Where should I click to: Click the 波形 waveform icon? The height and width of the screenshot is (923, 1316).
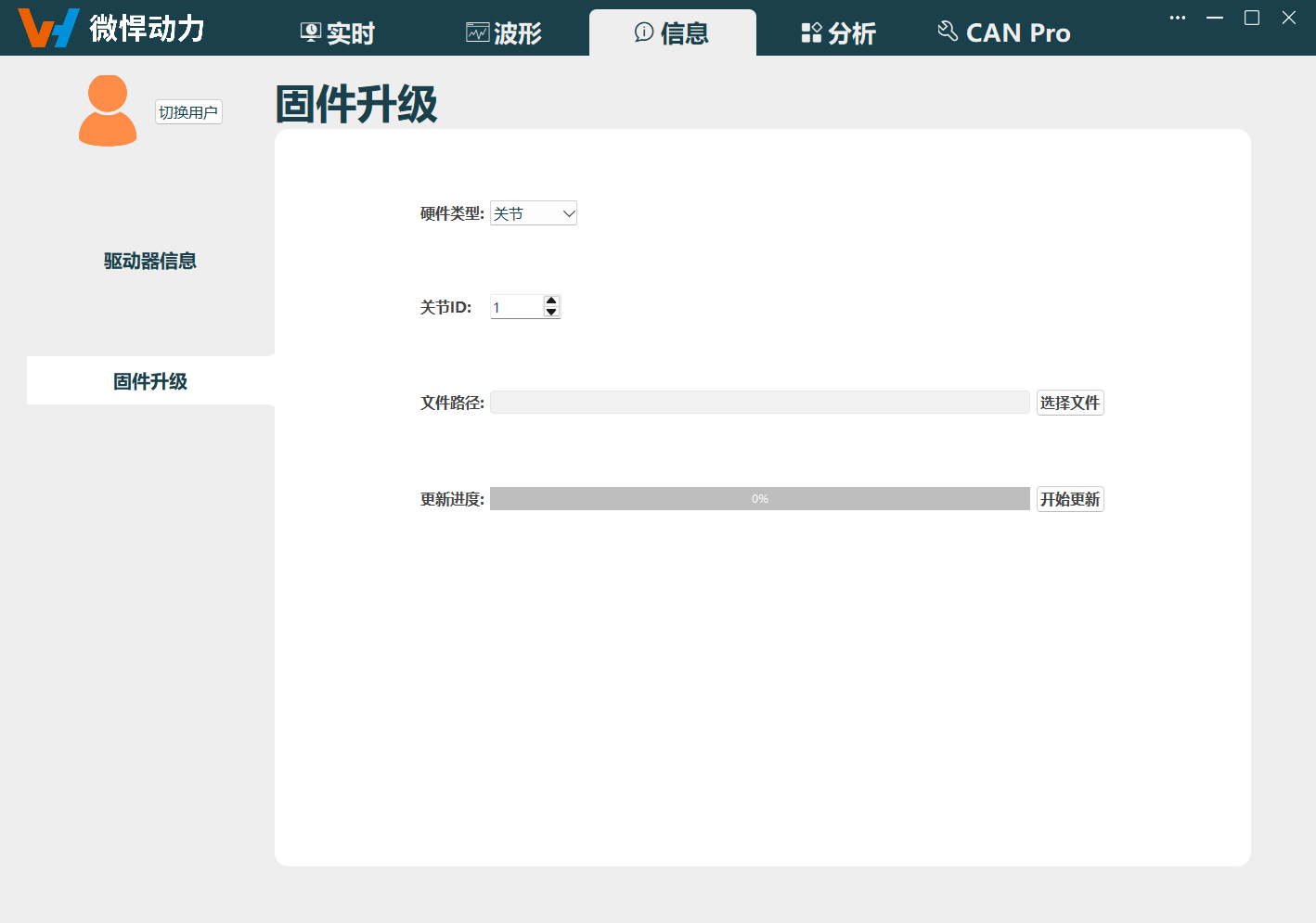(x=475, y=31)
